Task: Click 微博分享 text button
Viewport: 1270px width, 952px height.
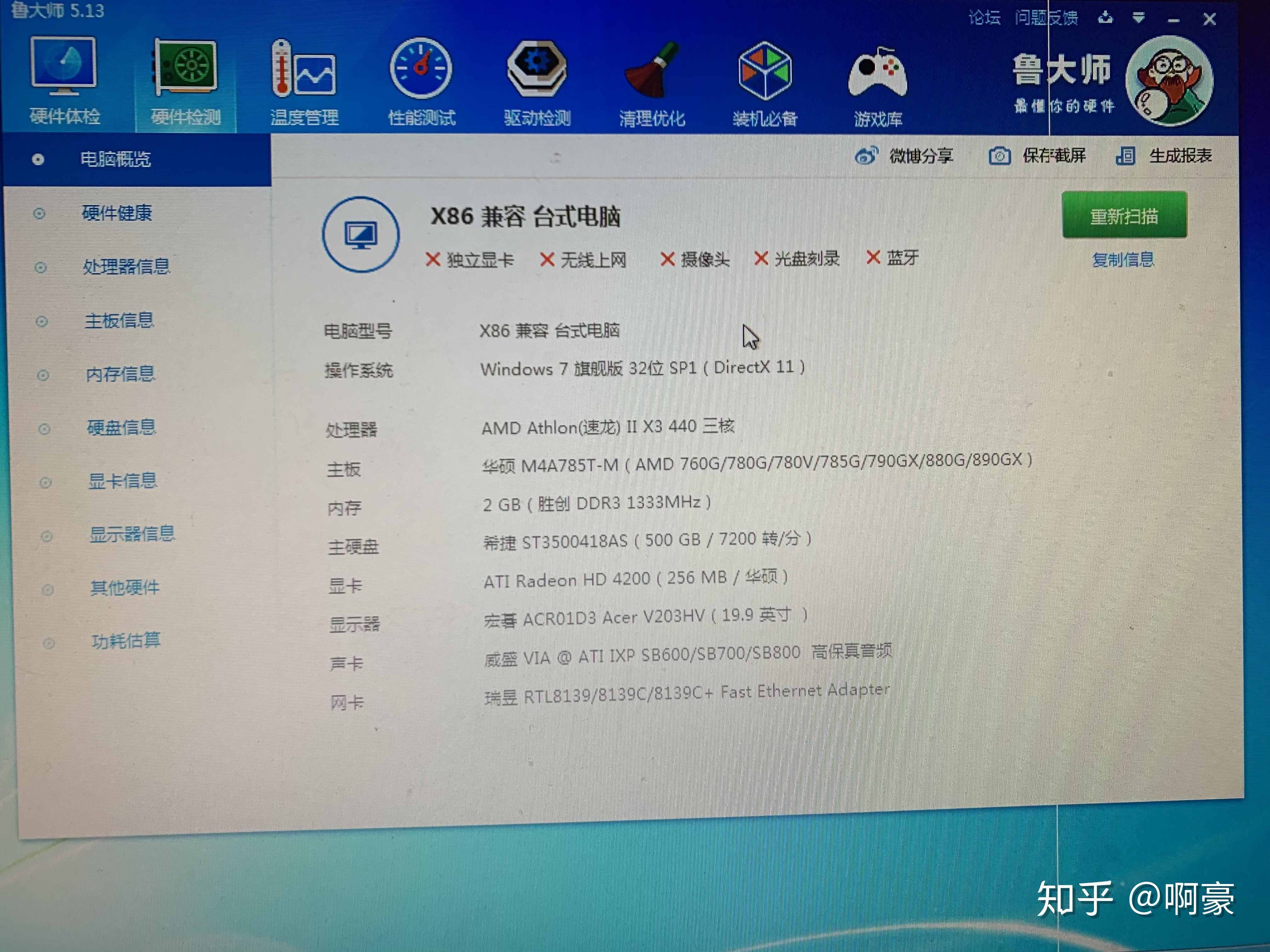Action: pyautogui.click(x=921, y=156)
